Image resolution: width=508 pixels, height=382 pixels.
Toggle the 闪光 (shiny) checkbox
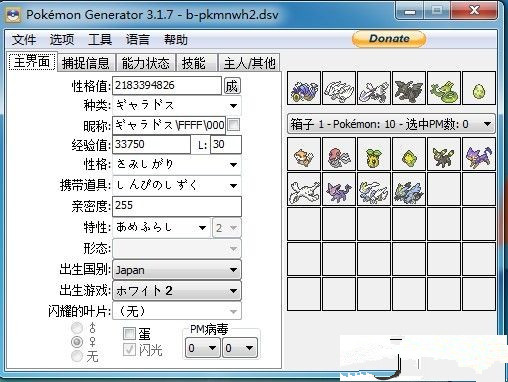coord(129,350)
